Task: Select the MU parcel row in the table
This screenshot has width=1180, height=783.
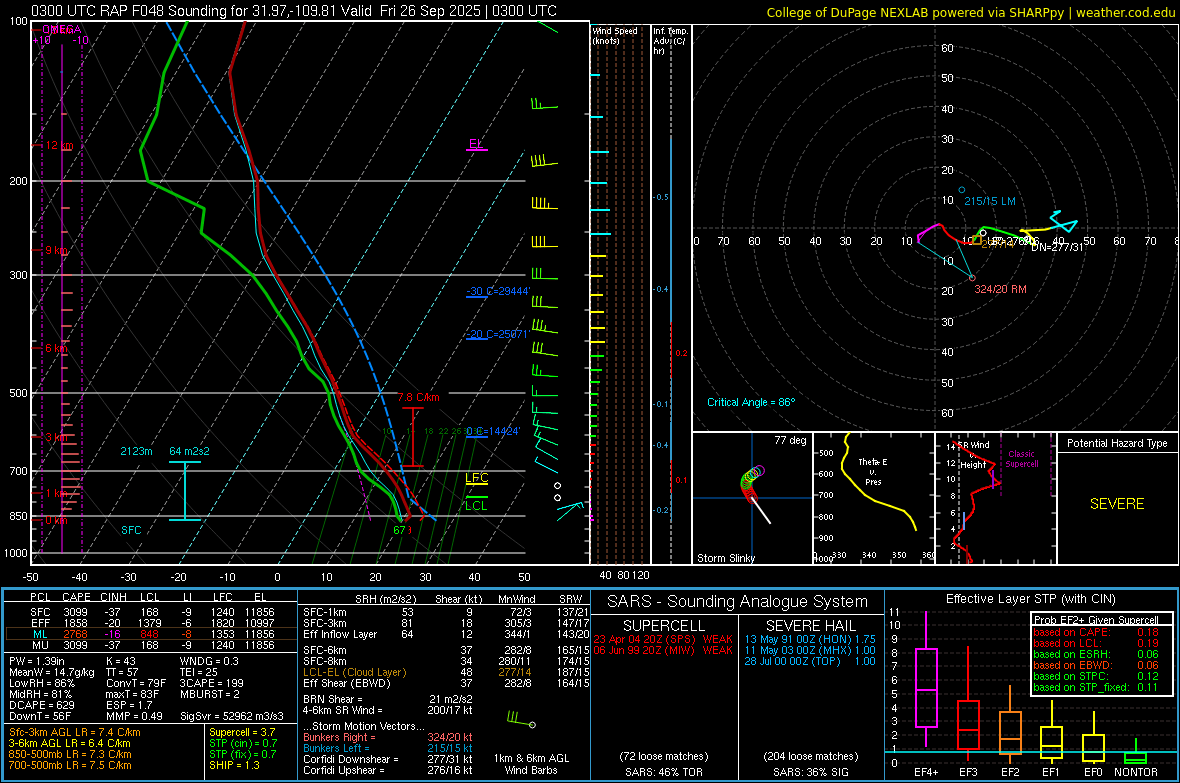Action: click(x=151, y=644)
